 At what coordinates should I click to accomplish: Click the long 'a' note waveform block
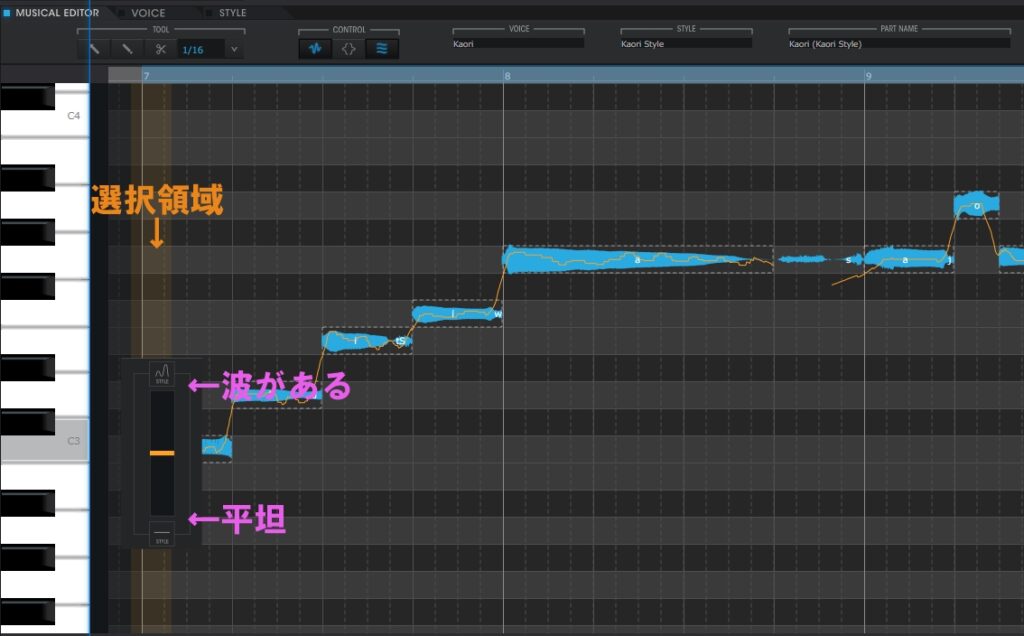click(636, 259)
